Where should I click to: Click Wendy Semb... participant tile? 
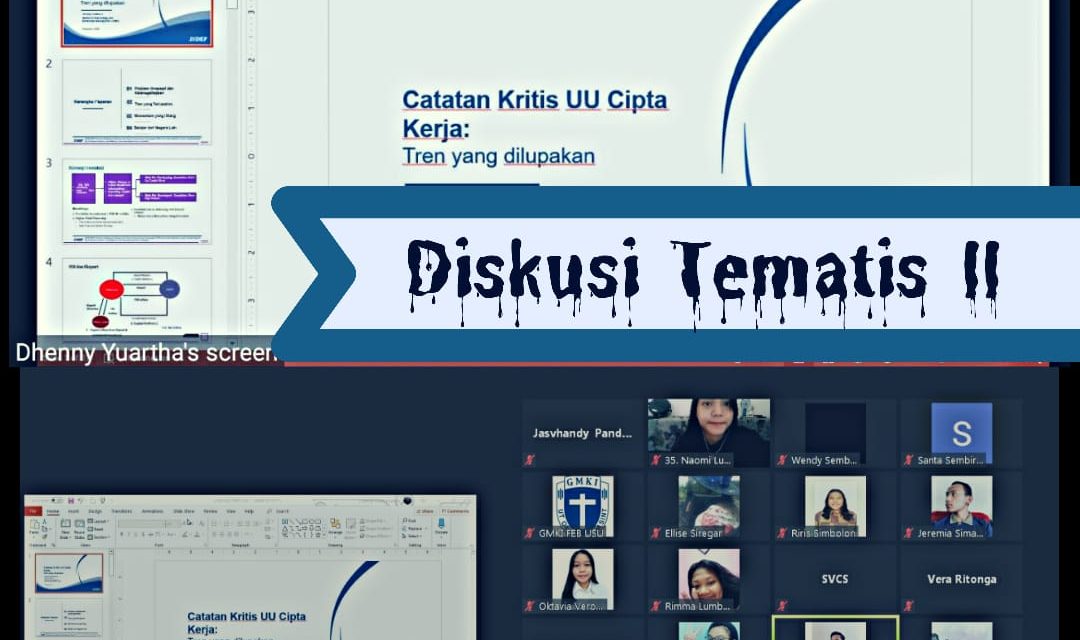coord(835,433)
